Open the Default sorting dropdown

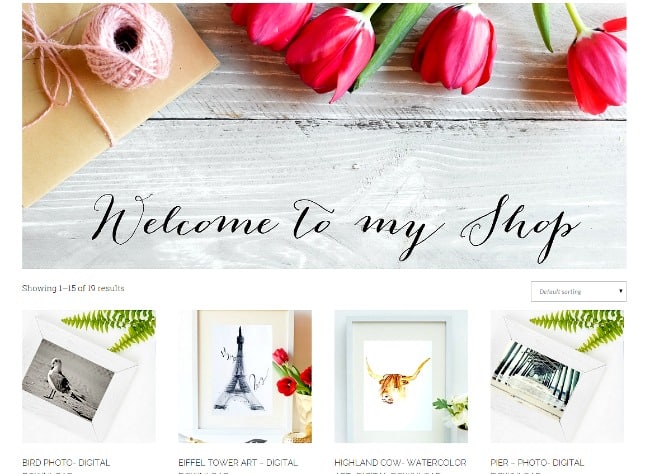tap(578, 292)
